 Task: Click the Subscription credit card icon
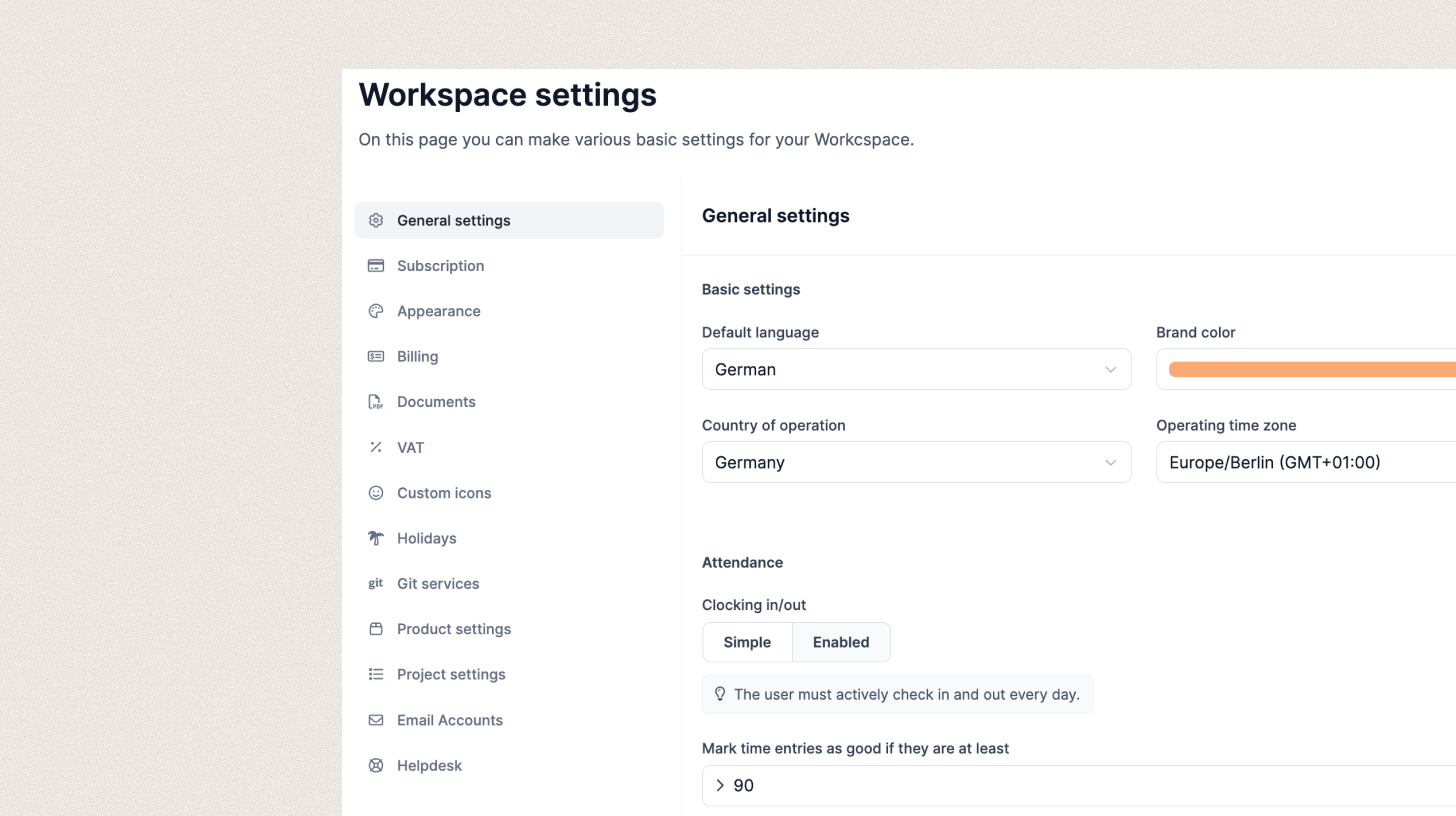pos(376,266)
